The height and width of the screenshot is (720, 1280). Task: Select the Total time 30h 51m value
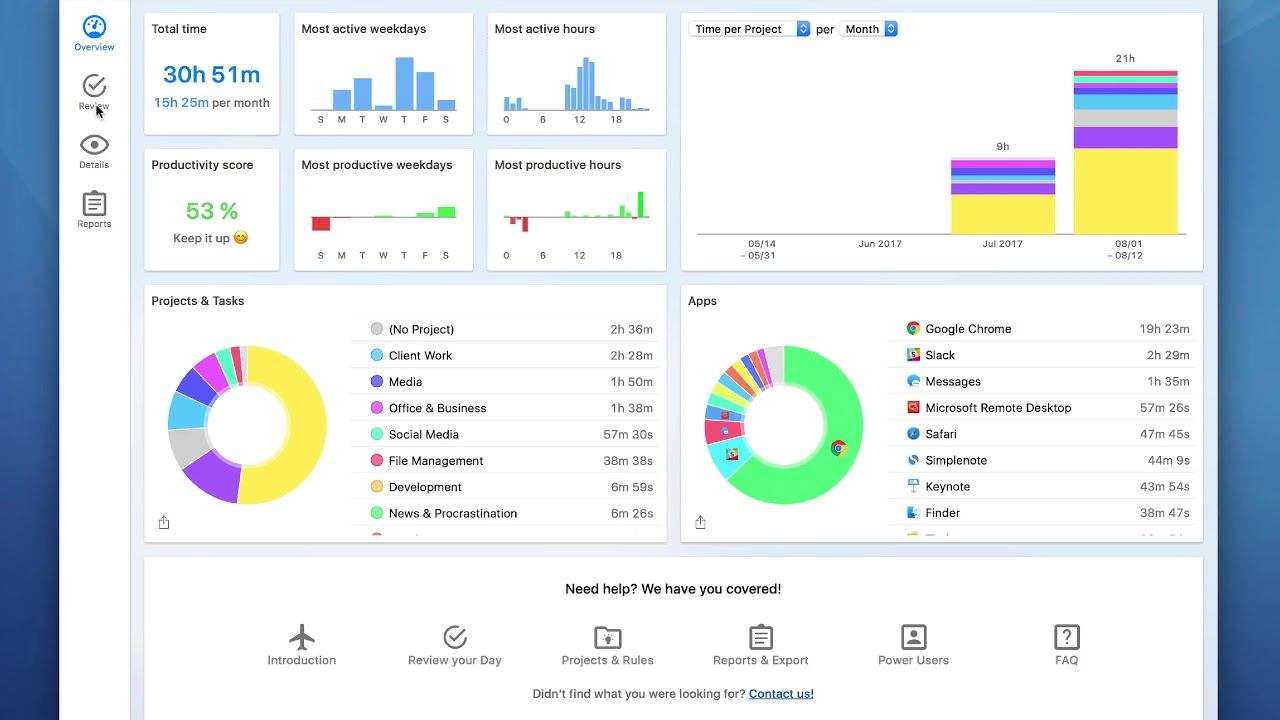pyautogui.click(x=211, y=74)
